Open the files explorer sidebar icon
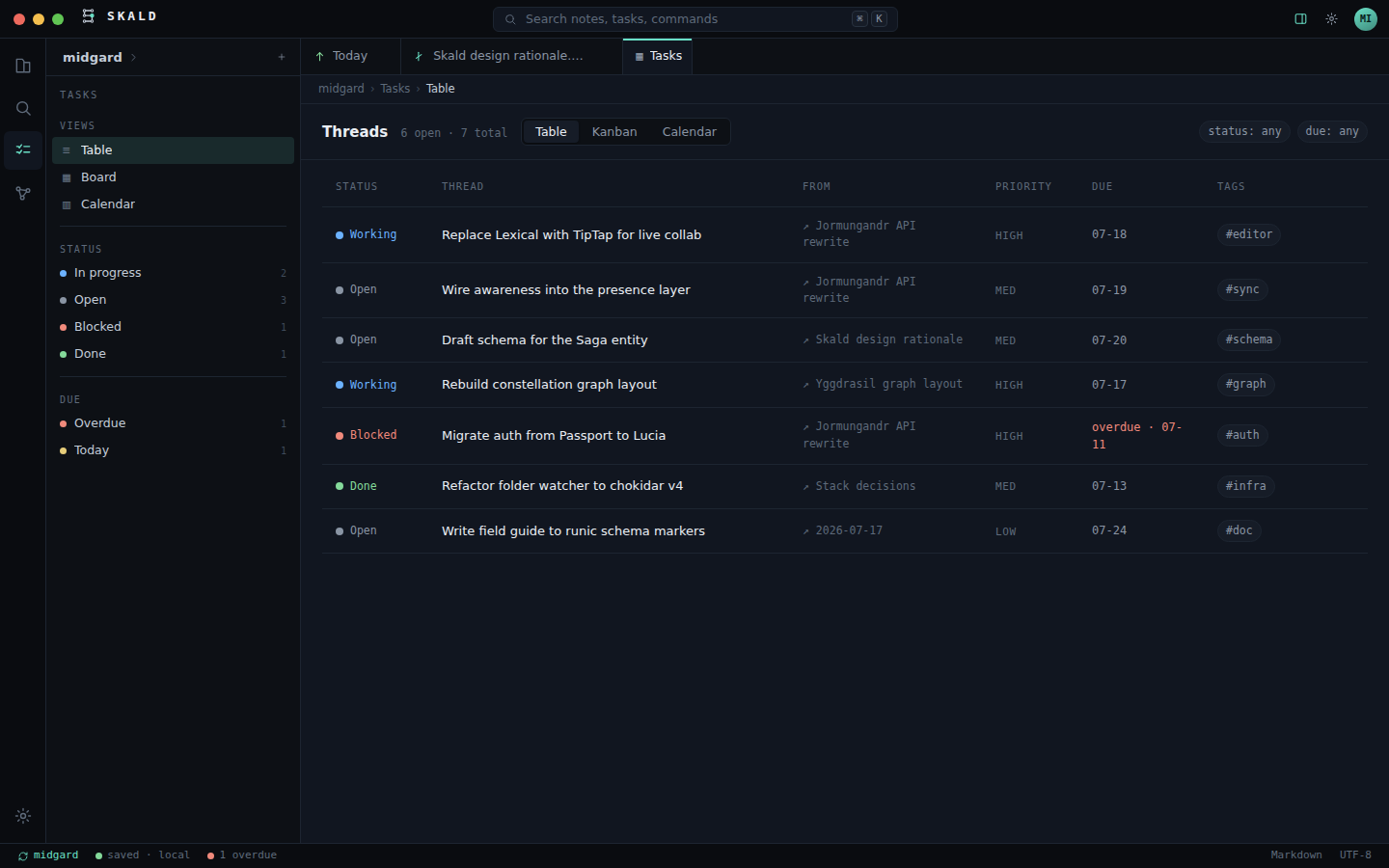1389x868 pixels. [x=23, y=66]
